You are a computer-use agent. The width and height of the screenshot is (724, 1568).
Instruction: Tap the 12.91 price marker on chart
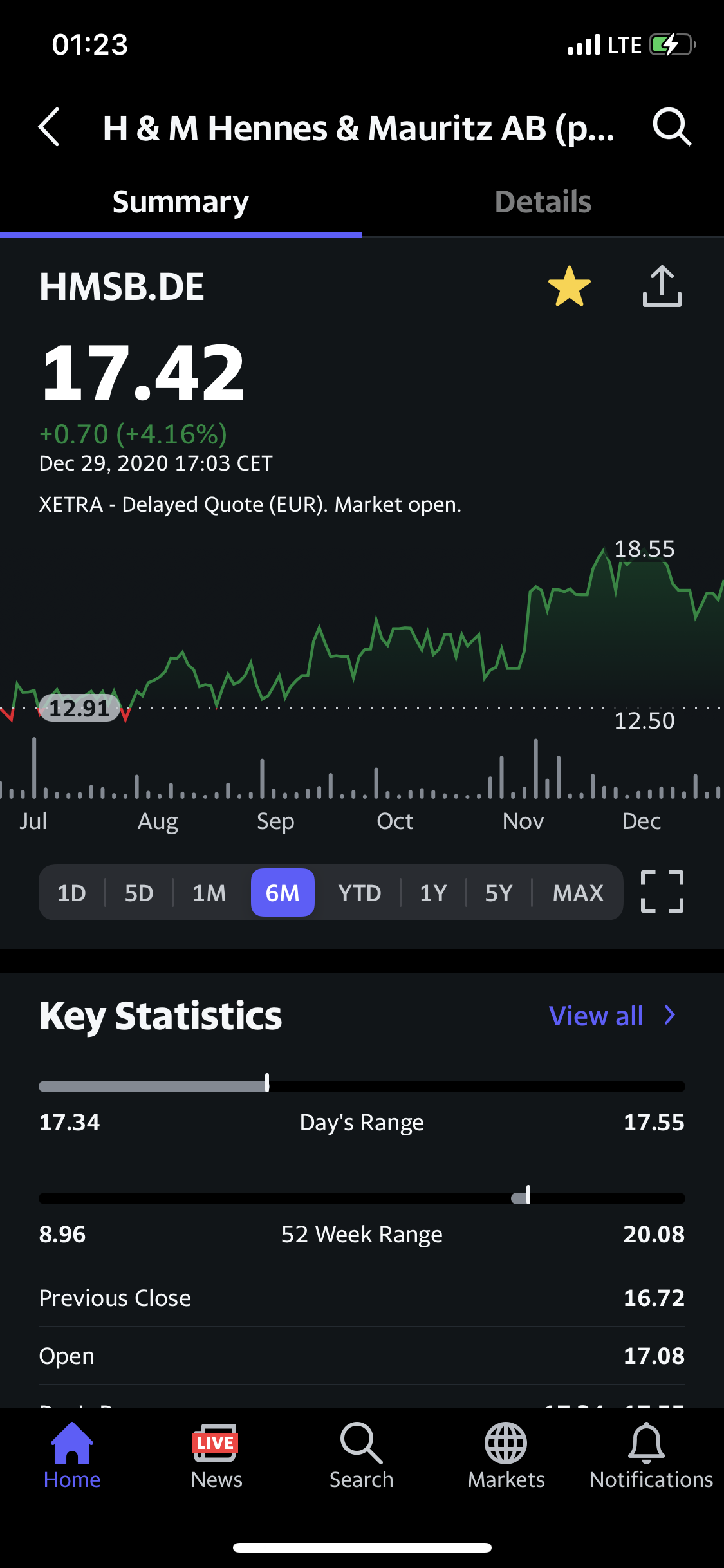click(80, 708)
